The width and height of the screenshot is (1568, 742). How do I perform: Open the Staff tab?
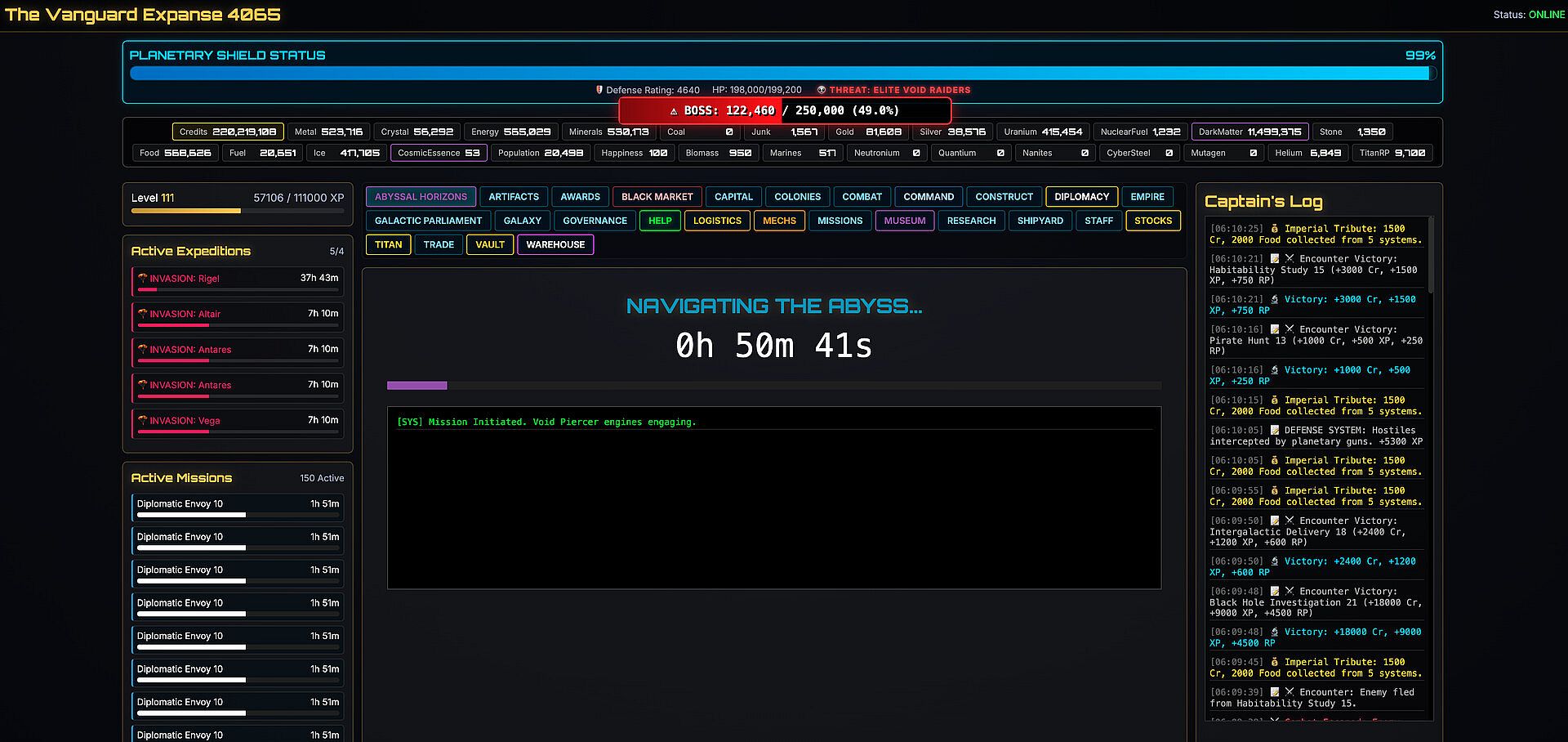pyautogui.click(x=1098, y=221)
